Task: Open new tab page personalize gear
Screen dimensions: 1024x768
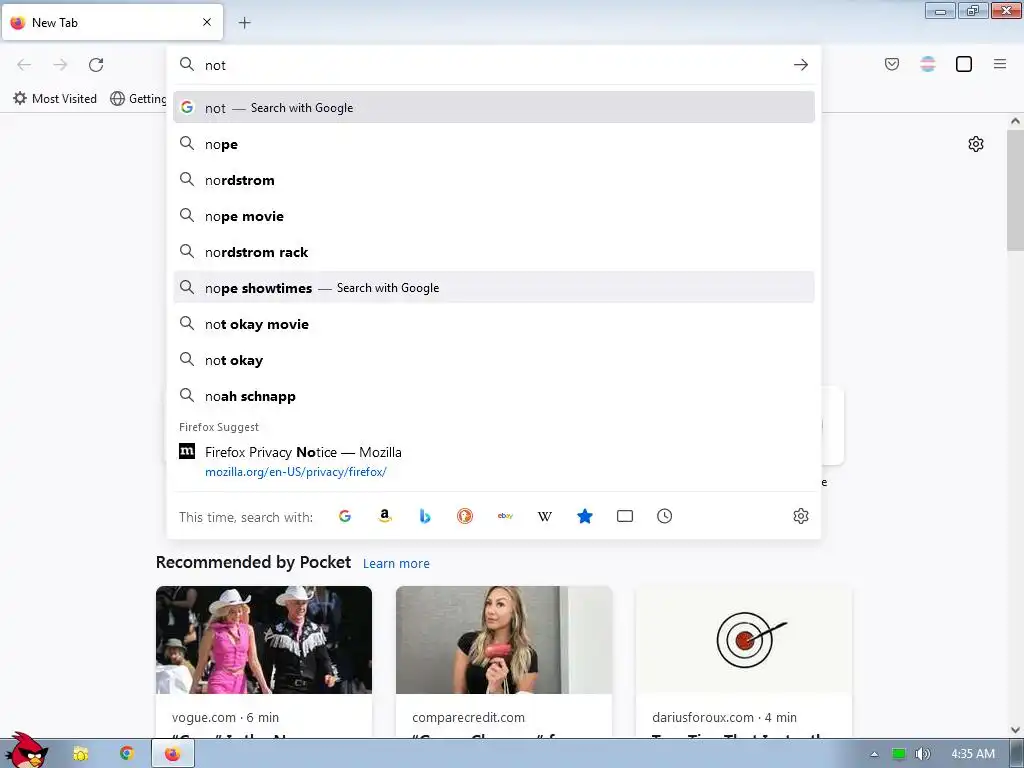Action: tap(976, 144)
